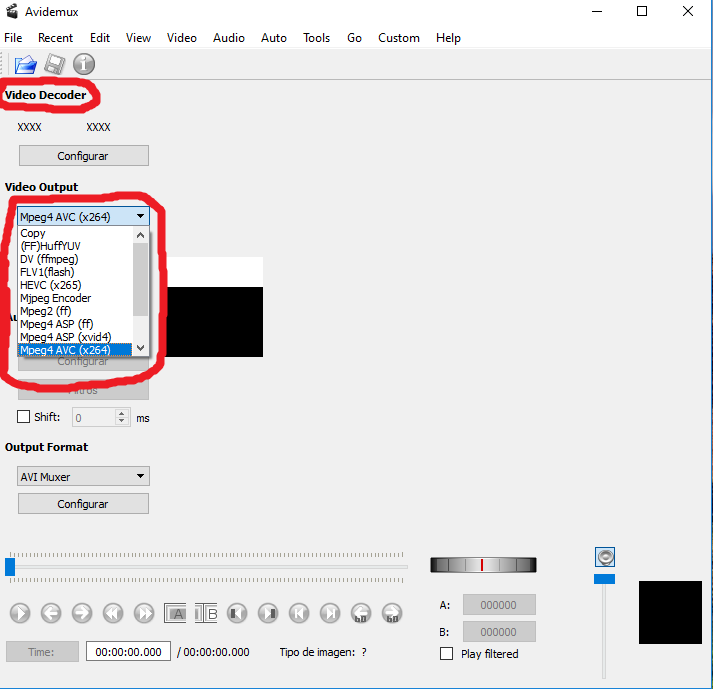Open the Edit menu

point(100,38)
